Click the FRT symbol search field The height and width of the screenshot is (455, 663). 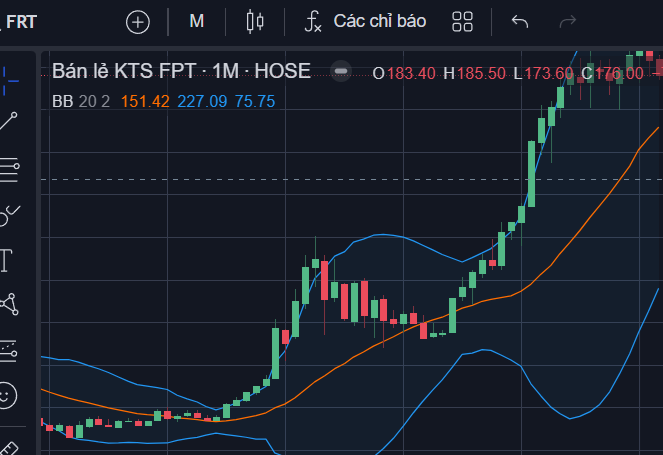[21, 22]
